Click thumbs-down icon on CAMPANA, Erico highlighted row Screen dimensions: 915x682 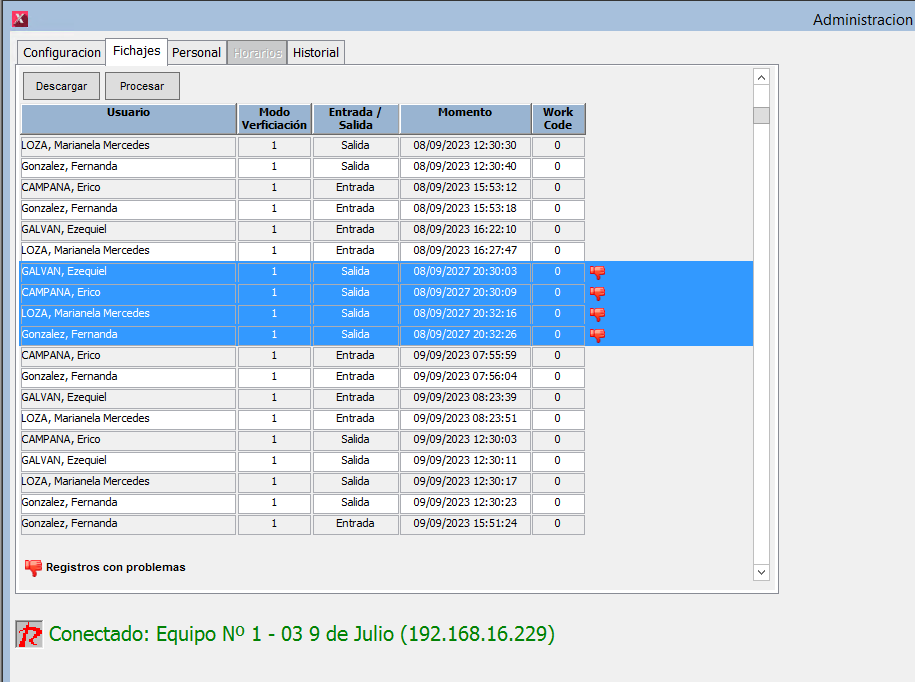(597, 293)
